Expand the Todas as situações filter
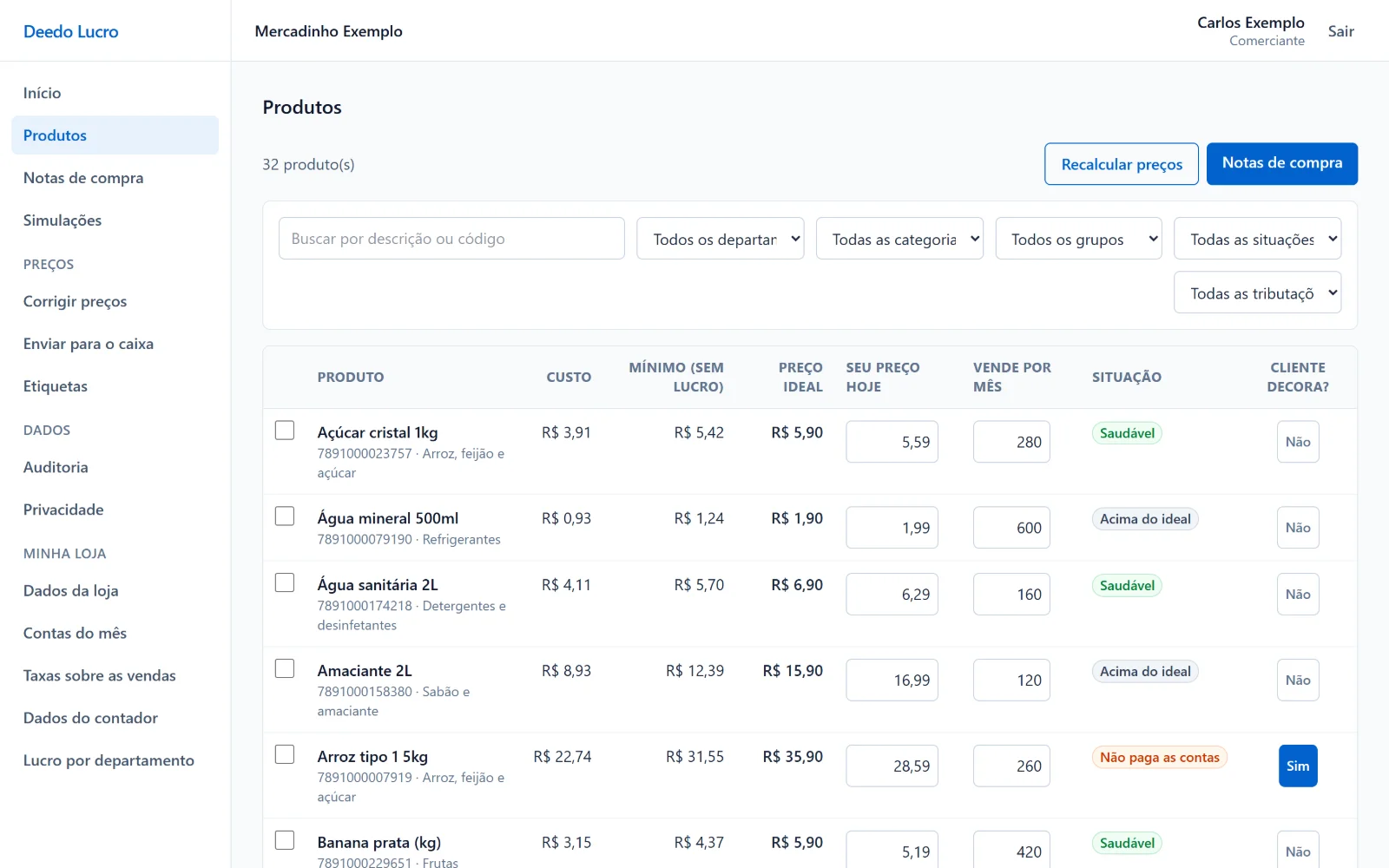 click(x=1258, y=239)
